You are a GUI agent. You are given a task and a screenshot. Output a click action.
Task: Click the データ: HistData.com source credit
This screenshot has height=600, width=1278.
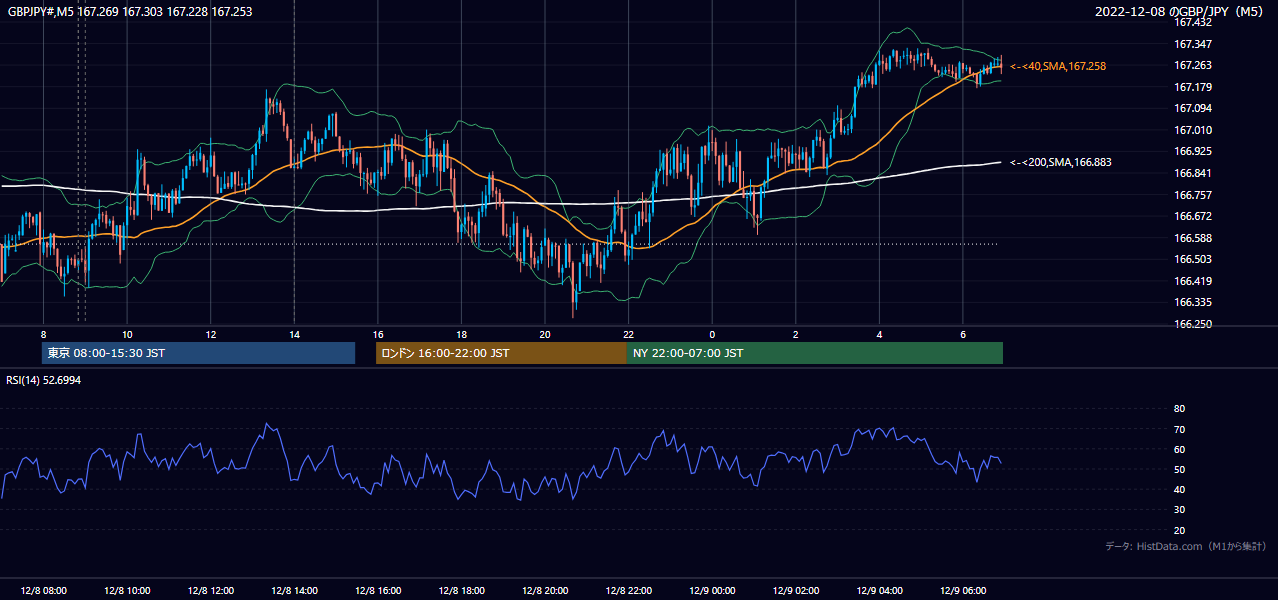1186,547
